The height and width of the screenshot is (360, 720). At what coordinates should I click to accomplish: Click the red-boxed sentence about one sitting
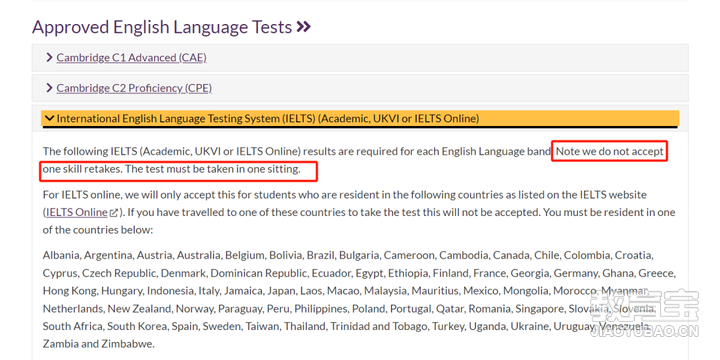pos(171,169)
